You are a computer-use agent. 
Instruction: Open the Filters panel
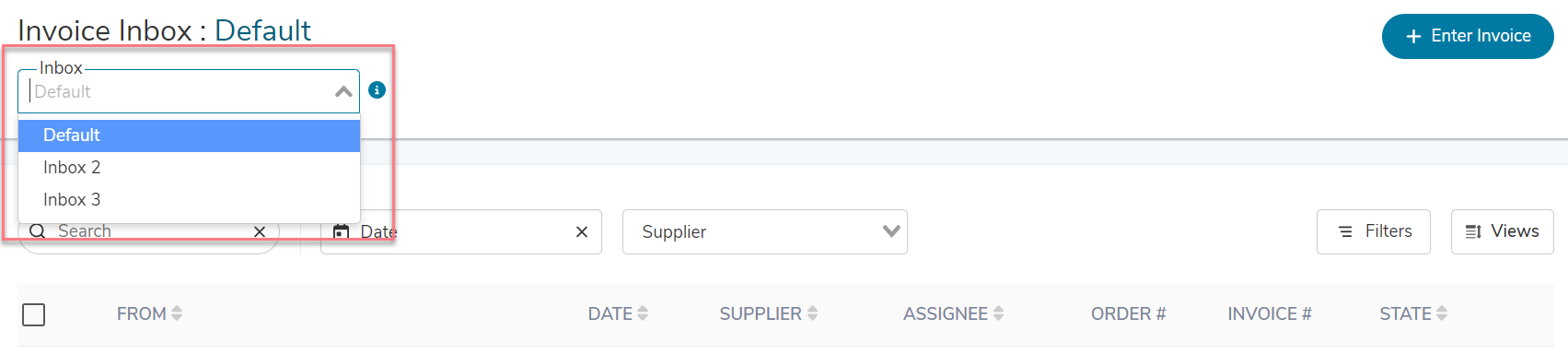(x=1374, y=231)
